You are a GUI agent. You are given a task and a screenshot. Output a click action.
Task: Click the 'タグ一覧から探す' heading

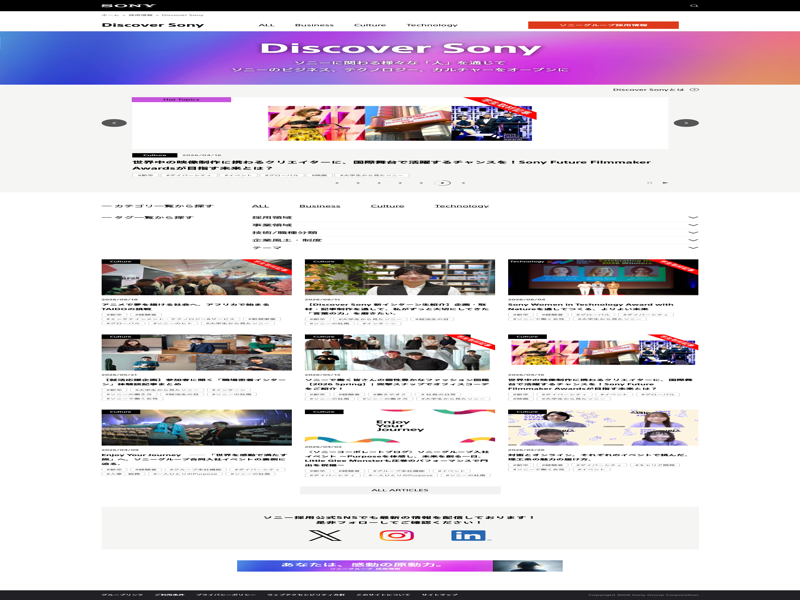[147, 217]
